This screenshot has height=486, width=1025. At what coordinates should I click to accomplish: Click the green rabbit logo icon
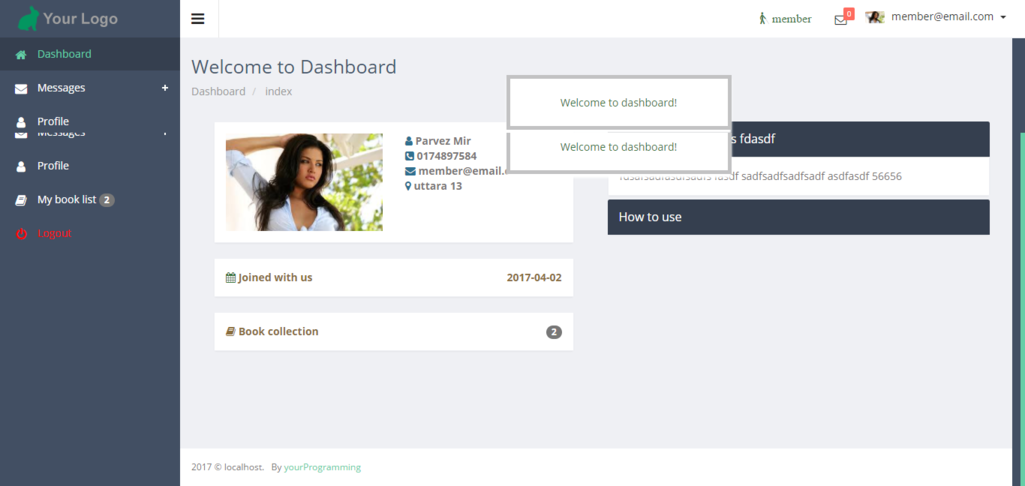click(x=28, y=18)
